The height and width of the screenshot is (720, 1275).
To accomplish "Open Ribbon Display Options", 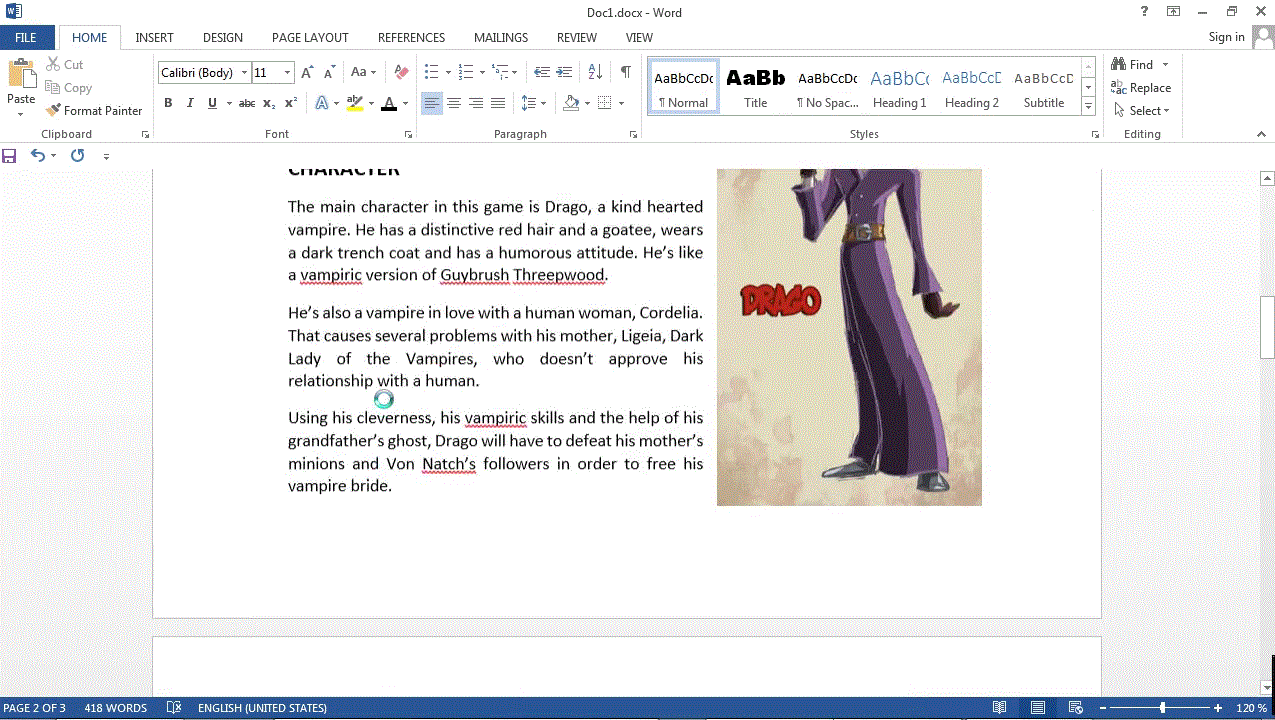I will tap(1173, 12).
